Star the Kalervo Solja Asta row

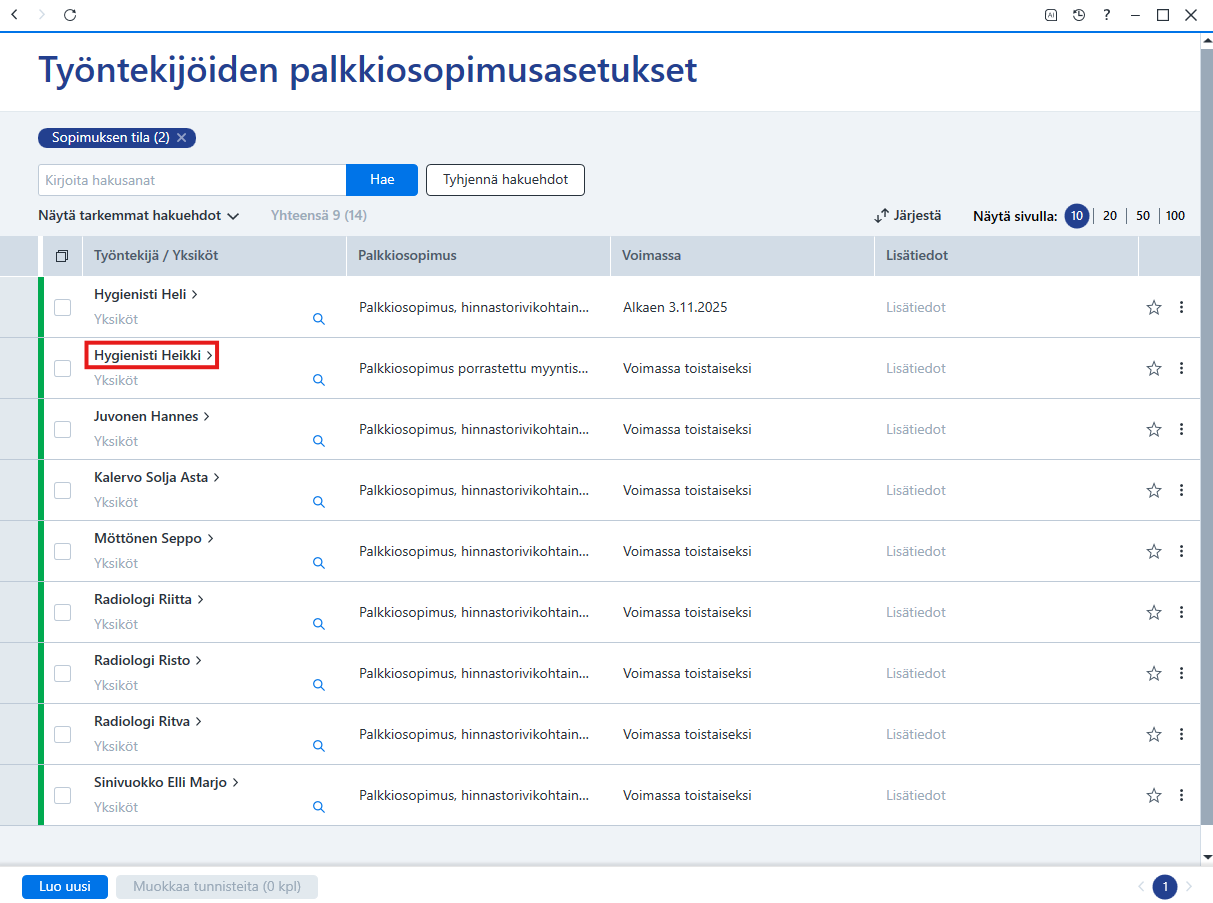click(1154, 490)
